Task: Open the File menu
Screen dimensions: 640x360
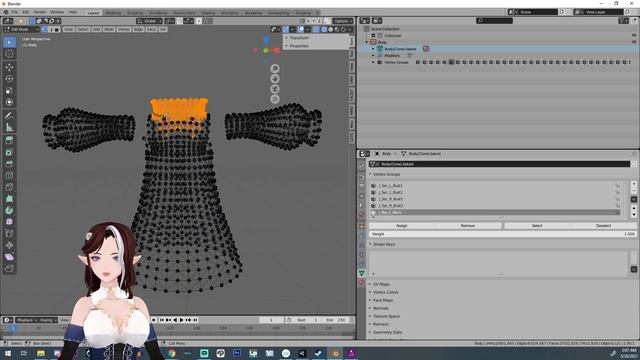Action: pos(15,12)
